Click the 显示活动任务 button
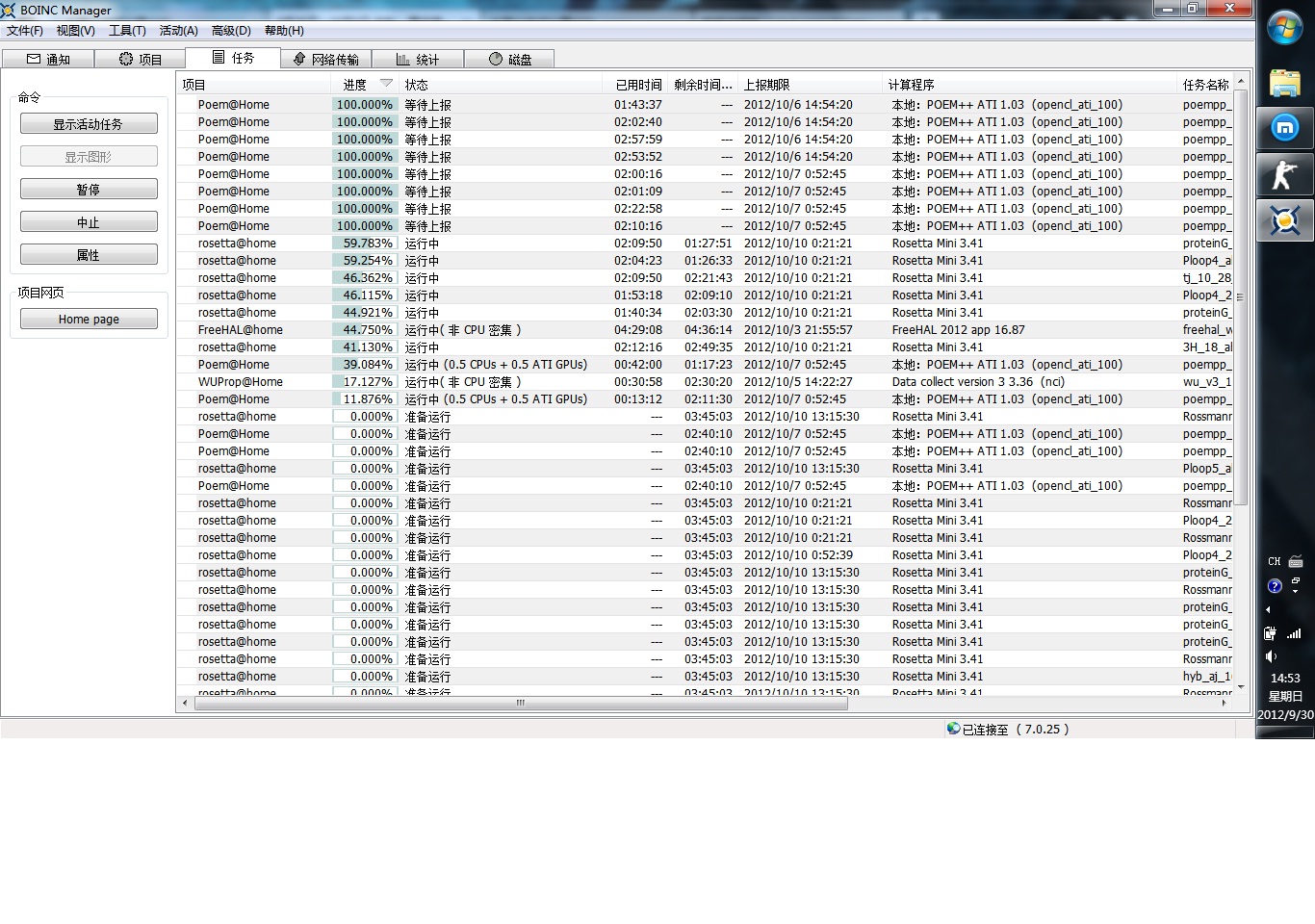This screenshot has height=924, width=1315. [89, 124]
